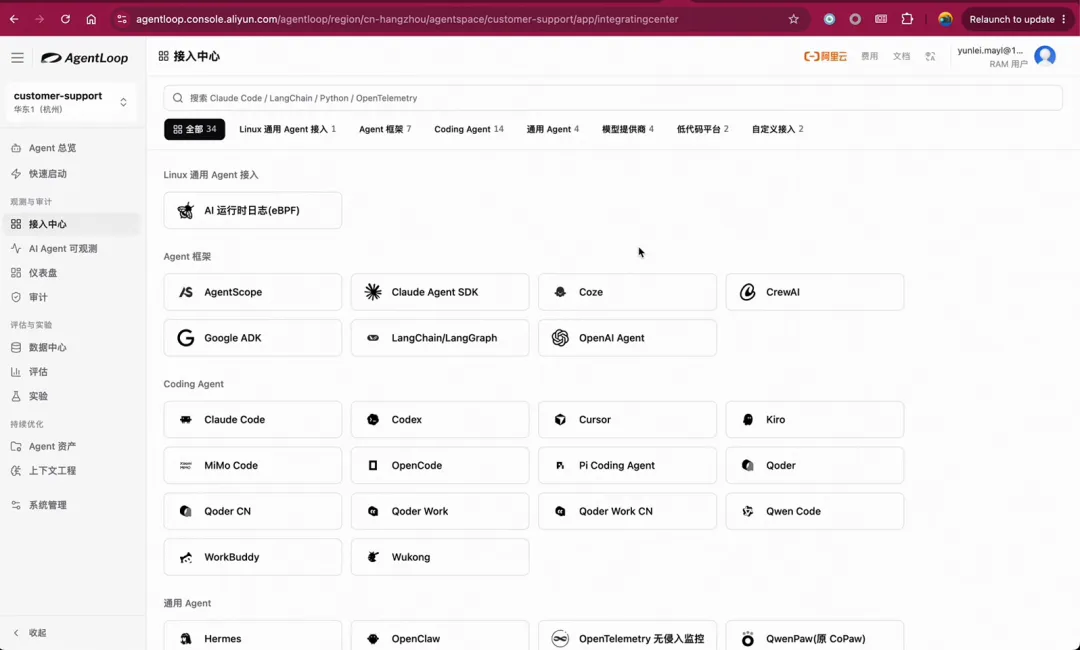This screenshot has height=650, width=1080.
Task: Click the CrewAI icon
Action: 747,292
